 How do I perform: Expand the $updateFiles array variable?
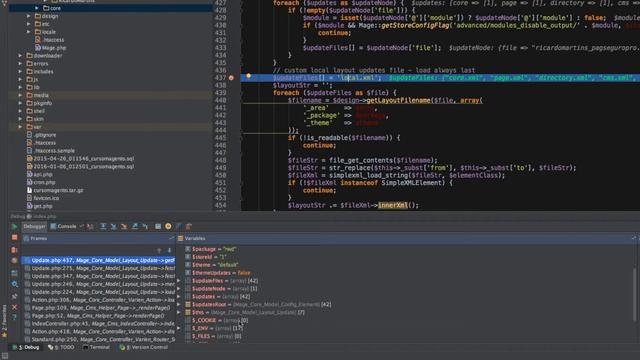(179, 281)
